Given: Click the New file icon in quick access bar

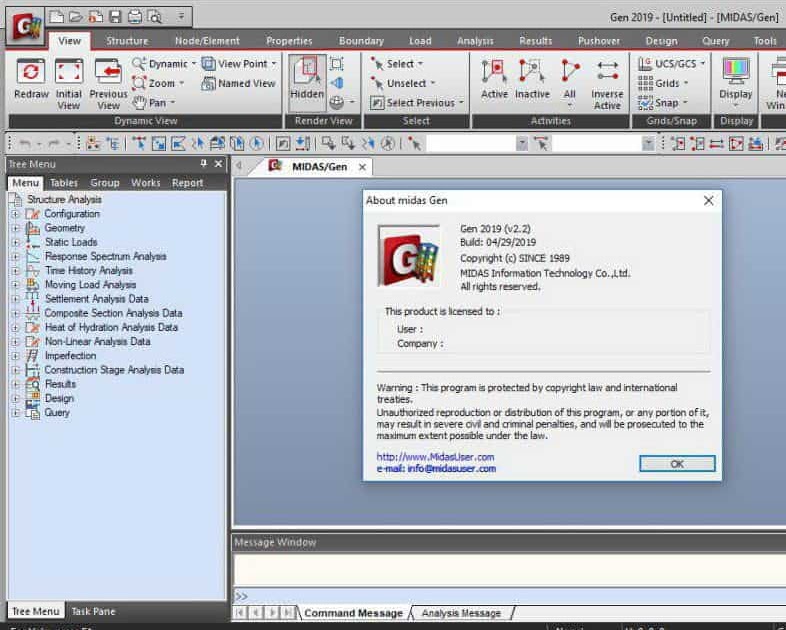Looking at the screenshot, I should click(57, 17).
